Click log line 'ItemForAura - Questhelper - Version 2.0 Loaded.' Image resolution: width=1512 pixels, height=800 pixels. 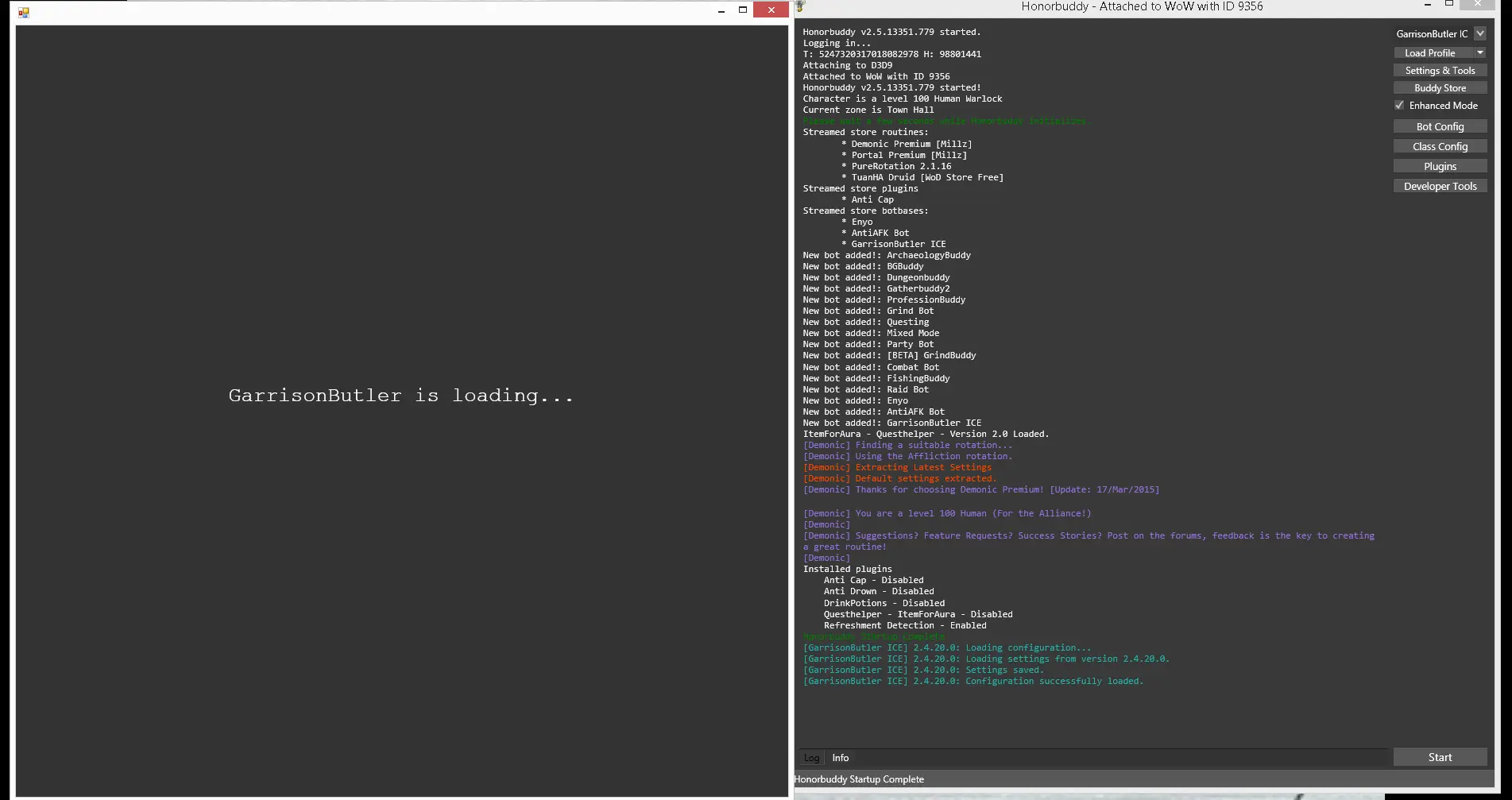click(926, 435)
